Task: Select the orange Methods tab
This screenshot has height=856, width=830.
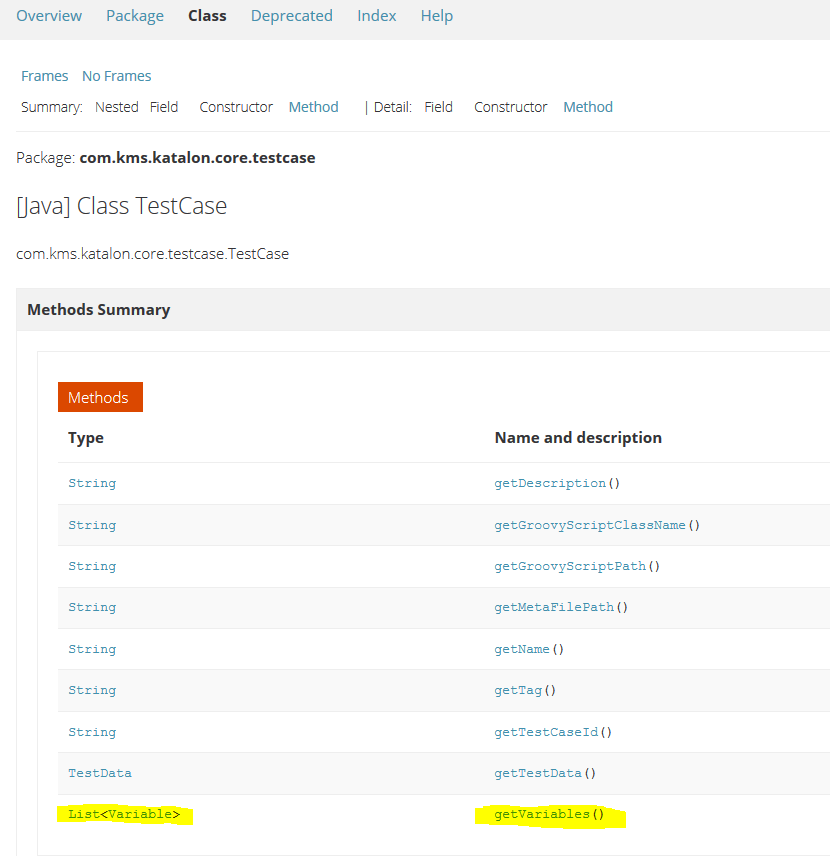Action: point(100,397)
